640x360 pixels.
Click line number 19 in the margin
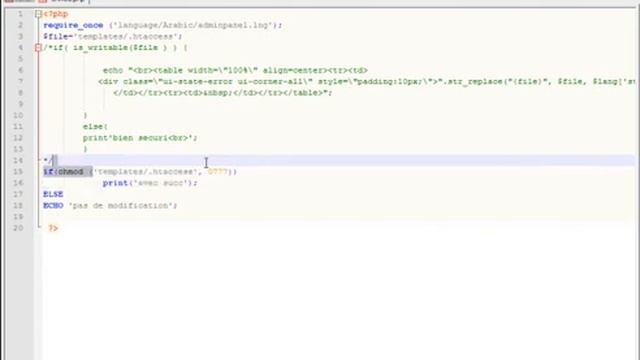[x=18, y=217]
